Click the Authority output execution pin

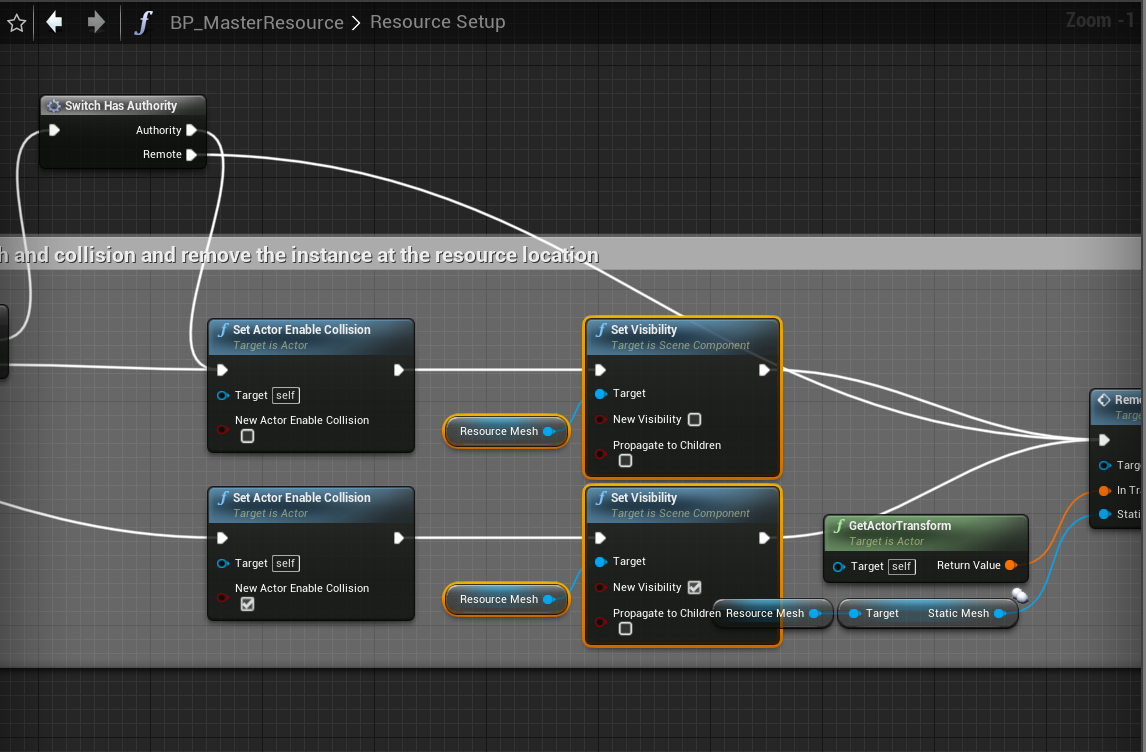[x=191, y=130]
